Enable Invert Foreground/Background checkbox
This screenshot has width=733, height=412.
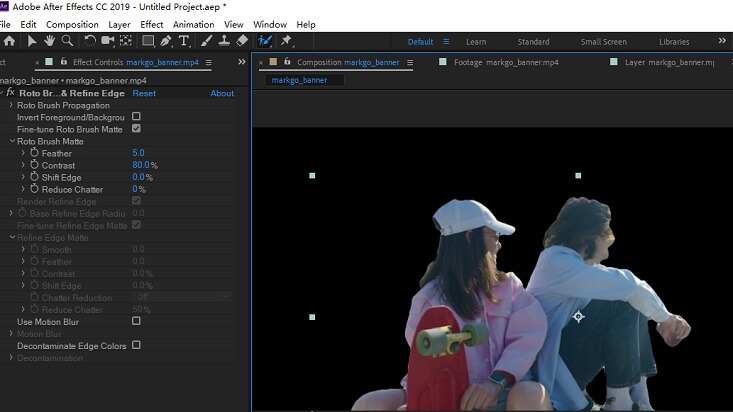click(136, 116)
